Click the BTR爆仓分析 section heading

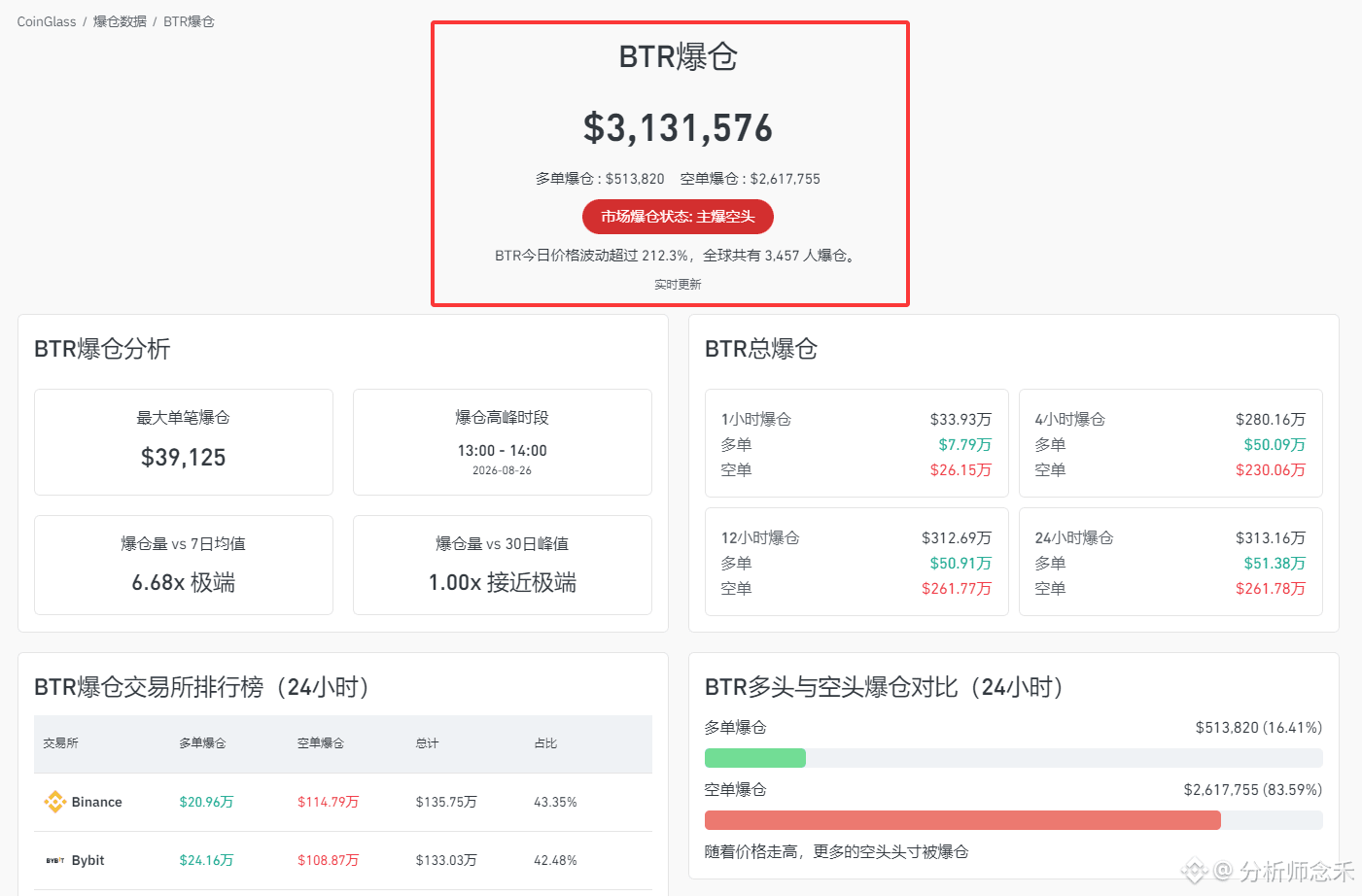pyautogui.click(x=102, y=349)
